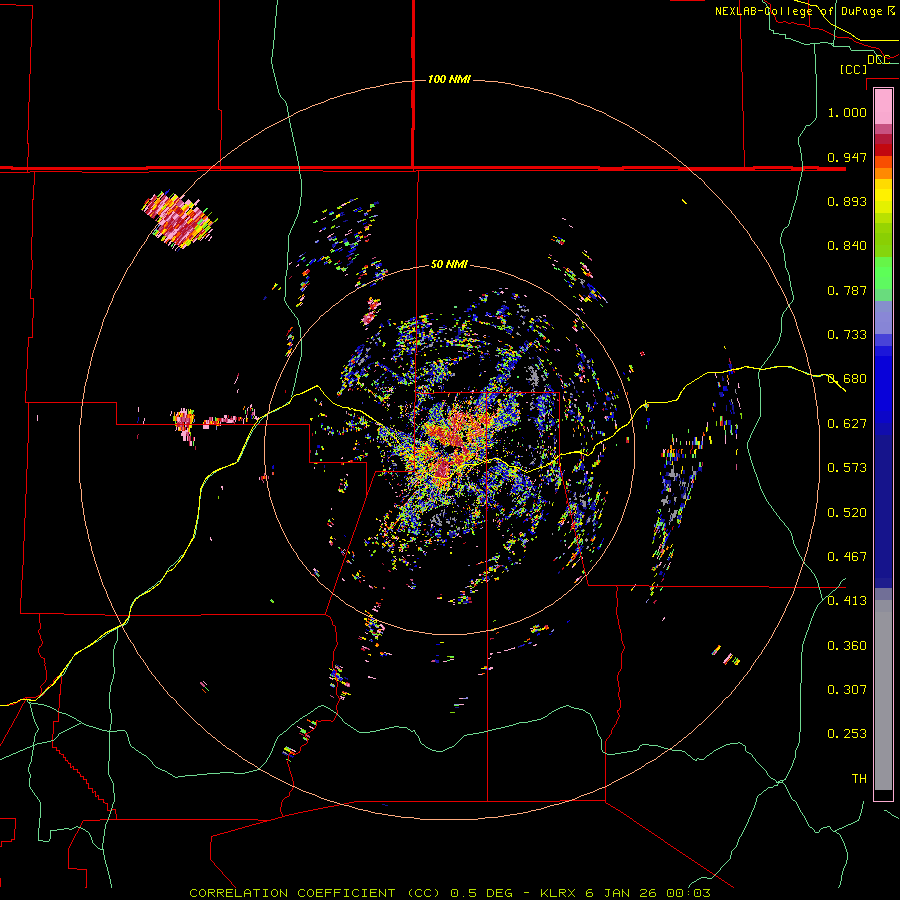Click the 100 NMI range ring label
The width and height of the screenshot is (900, 900).
[449, 79]
